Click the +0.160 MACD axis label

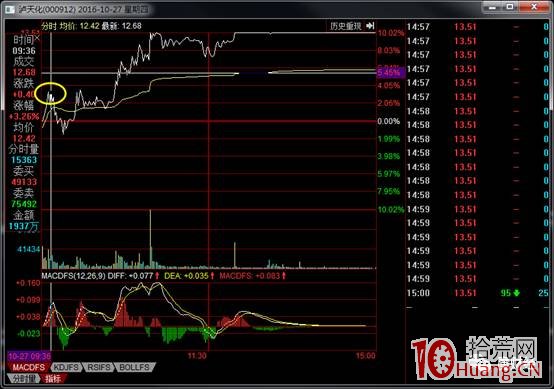[28, 283]
